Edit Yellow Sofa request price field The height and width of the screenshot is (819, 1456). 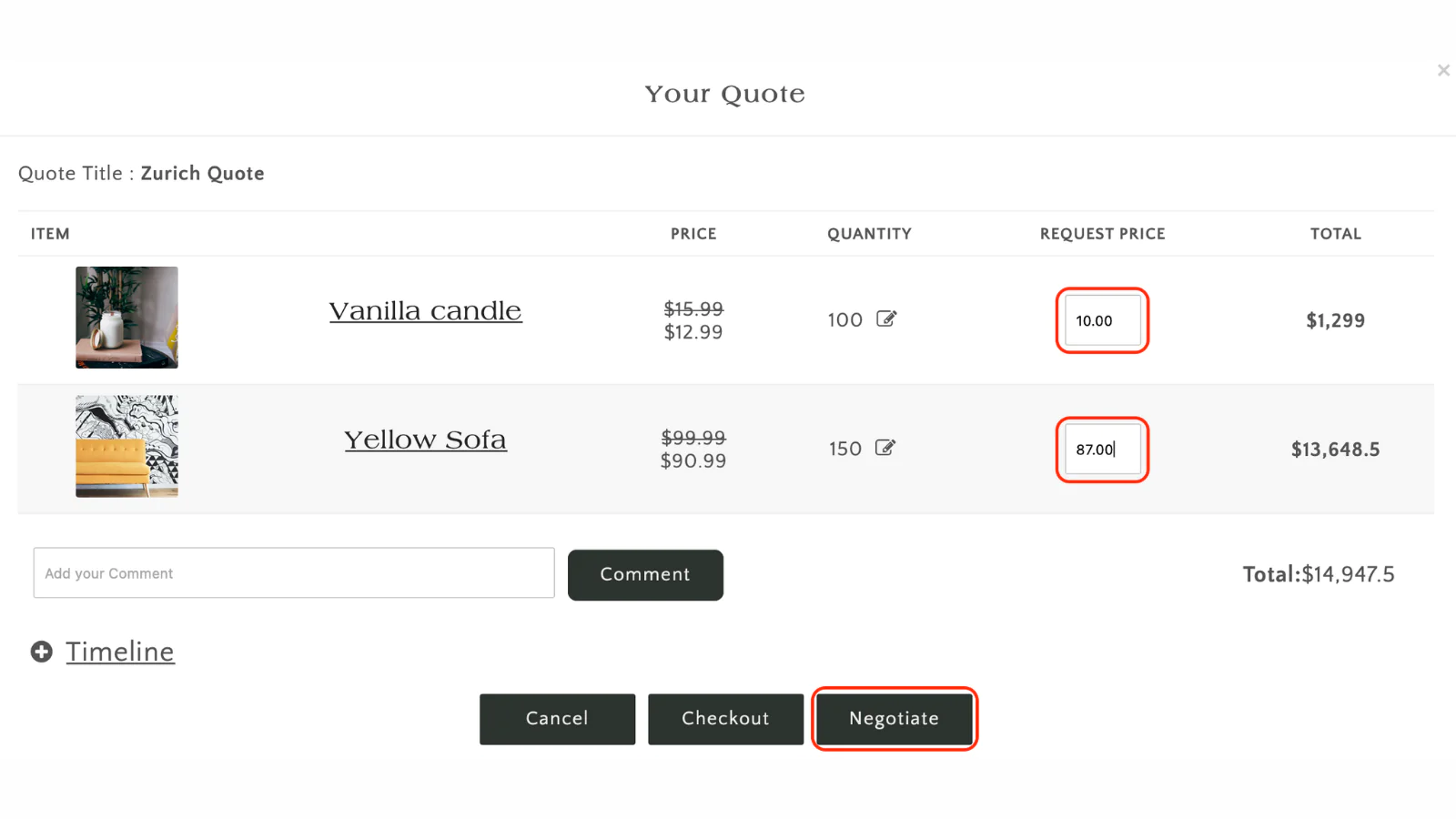click(1103, 450)
